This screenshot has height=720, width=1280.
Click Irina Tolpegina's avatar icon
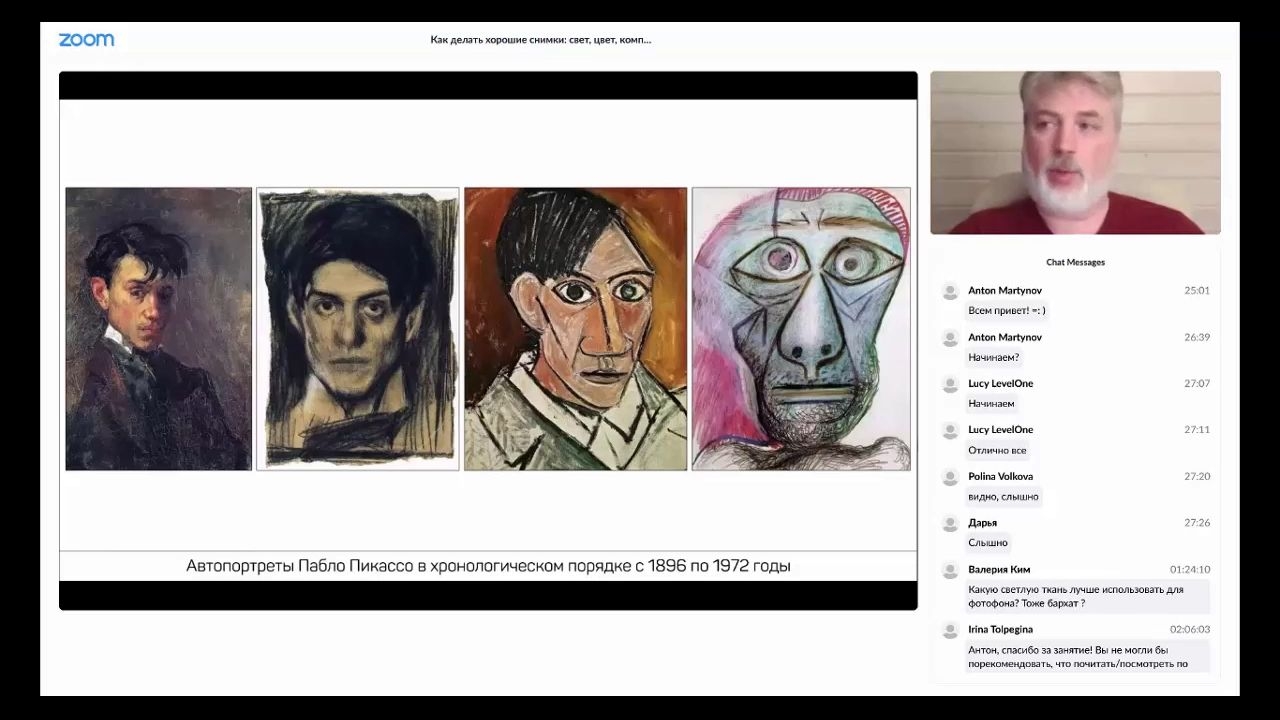950,630
